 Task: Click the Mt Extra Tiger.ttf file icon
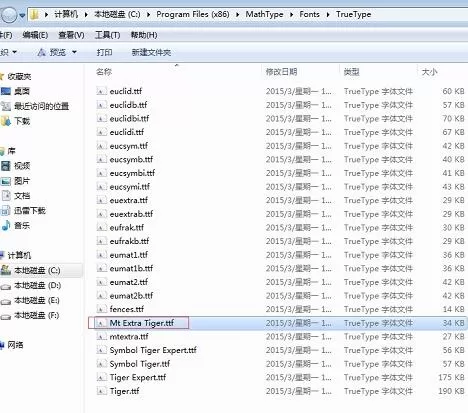pos(101,323)
